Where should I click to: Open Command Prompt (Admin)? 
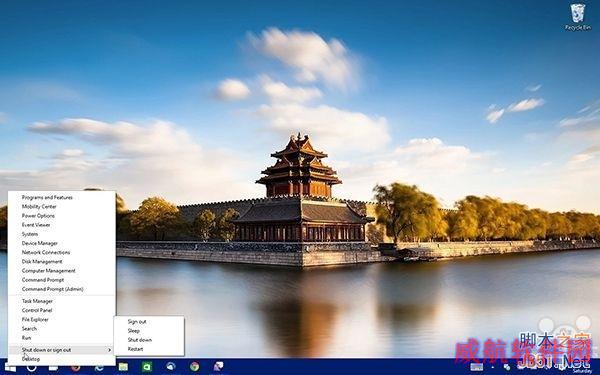tap(52, 289)
